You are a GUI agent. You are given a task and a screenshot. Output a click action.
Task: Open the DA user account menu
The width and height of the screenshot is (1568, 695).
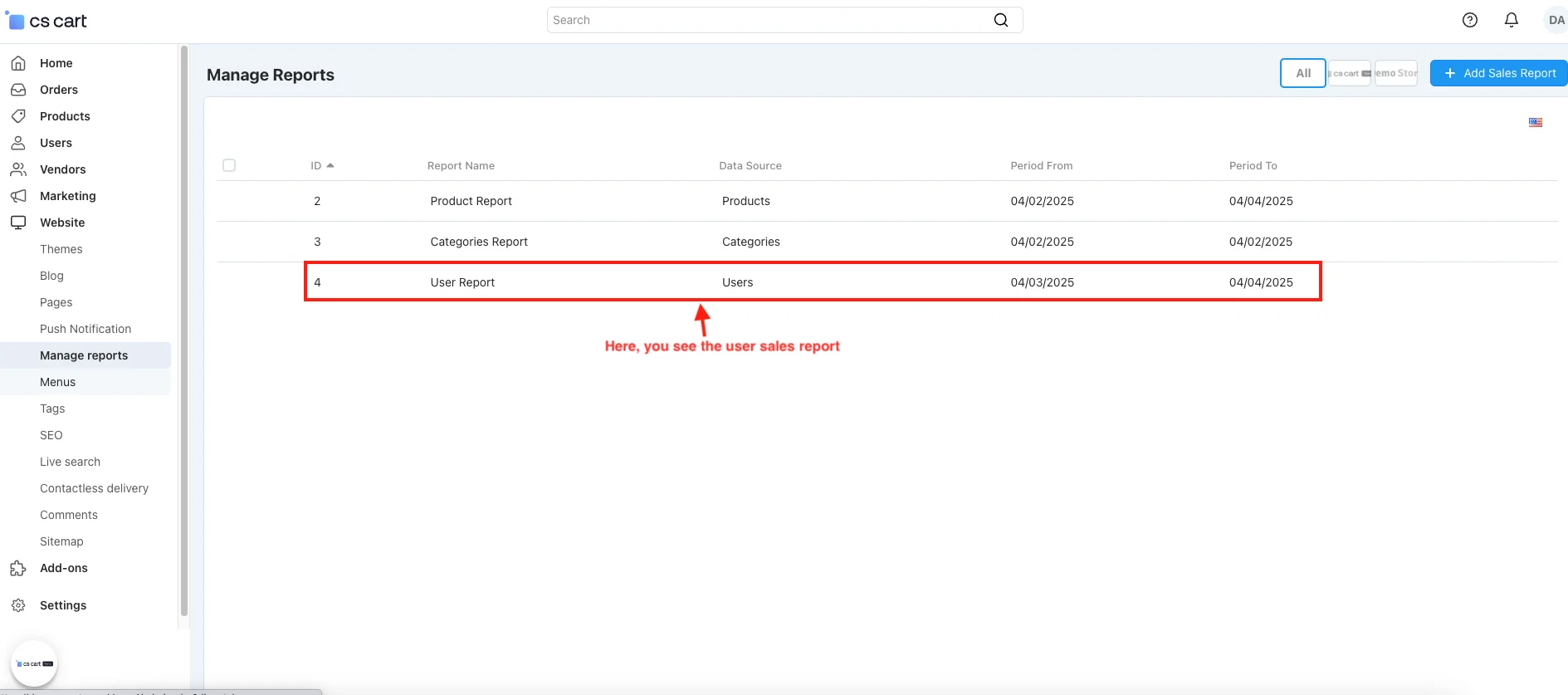1555,20
